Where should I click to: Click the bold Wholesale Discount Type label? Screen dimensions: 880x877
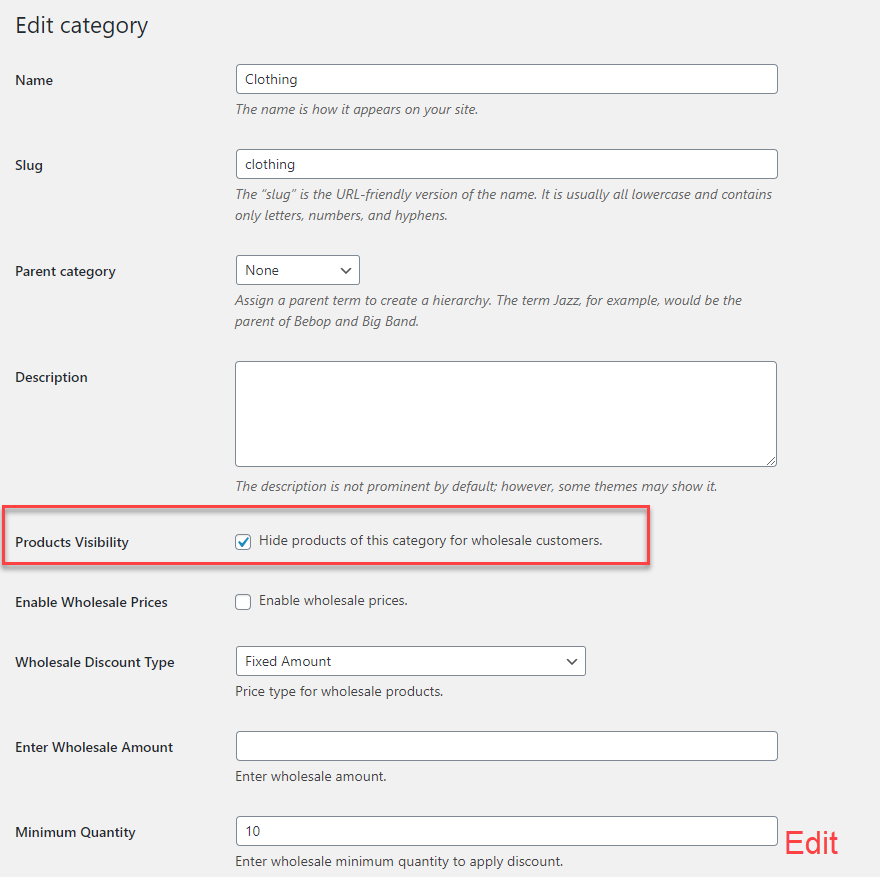pos(95,662)
